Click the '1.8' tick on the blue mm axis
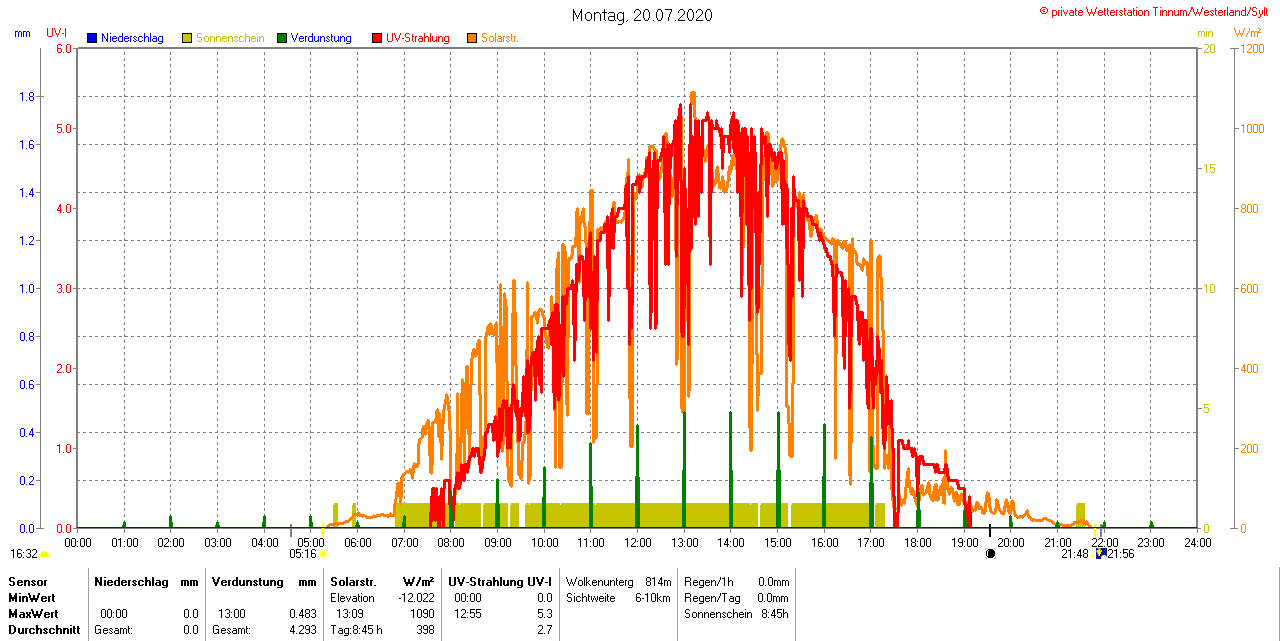Image resolution: width=1280 pixels, height=641 pixels. (x=28, y=97)
